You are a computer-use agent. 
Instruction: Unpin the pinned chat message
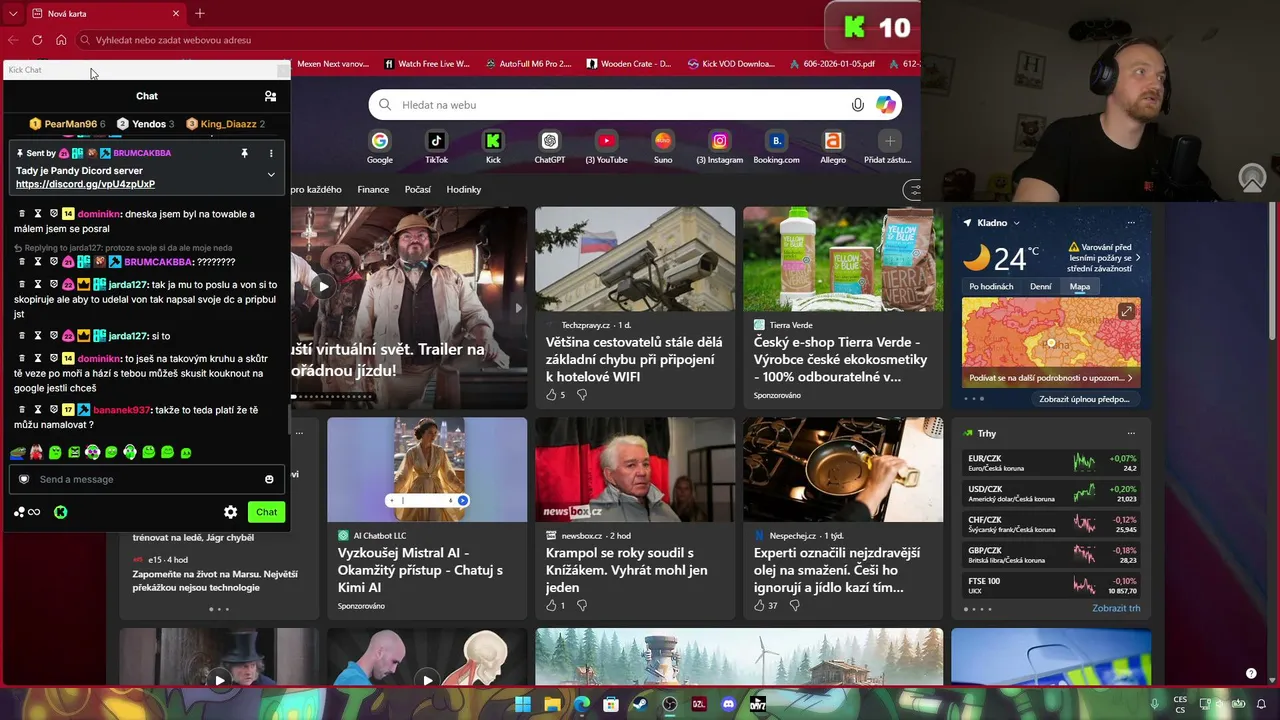click(244, 153)
